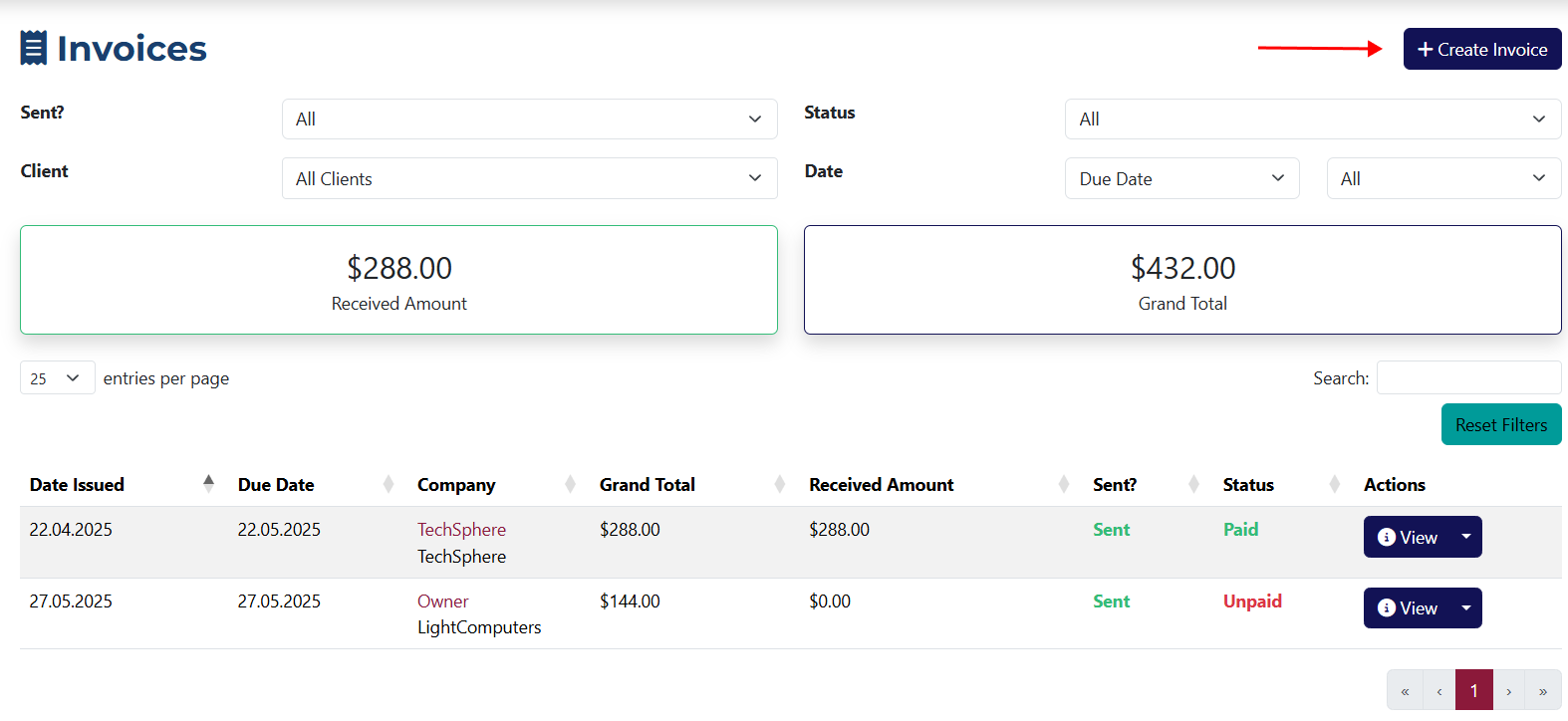Screen dimensions: 1568x721
Task: Go to last page of results
Action: coord(1543,690)
